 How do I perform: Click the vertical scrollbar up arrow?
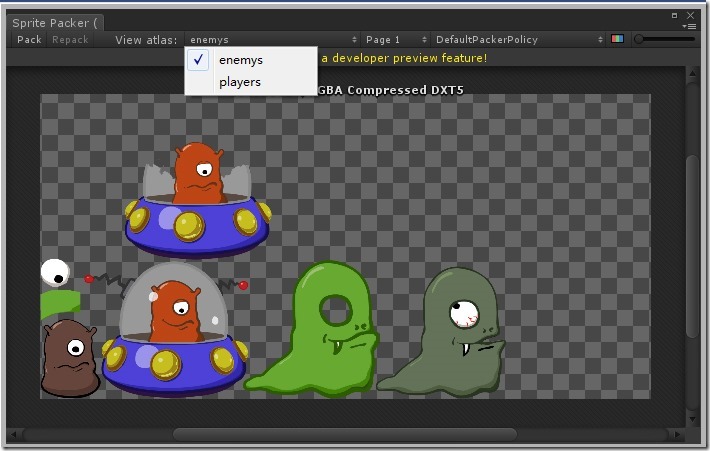(692, 72)
